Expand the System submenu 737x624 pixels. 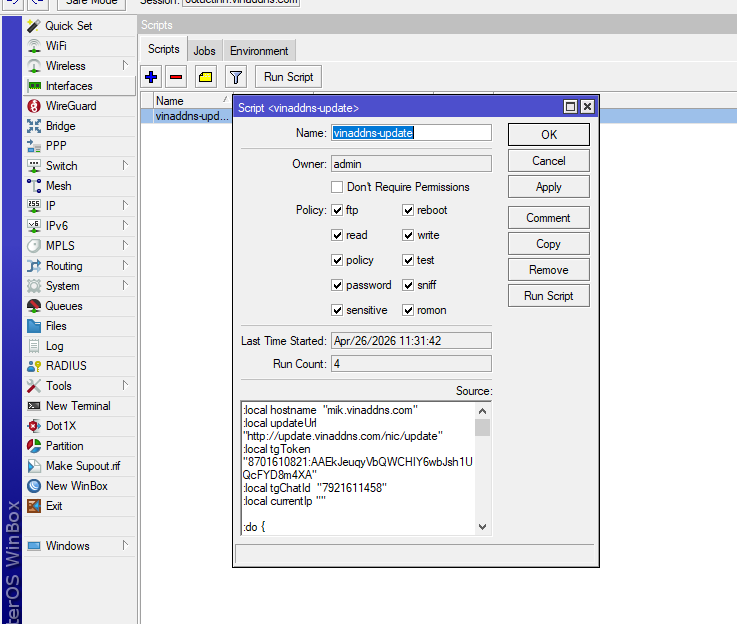(125, 286)
